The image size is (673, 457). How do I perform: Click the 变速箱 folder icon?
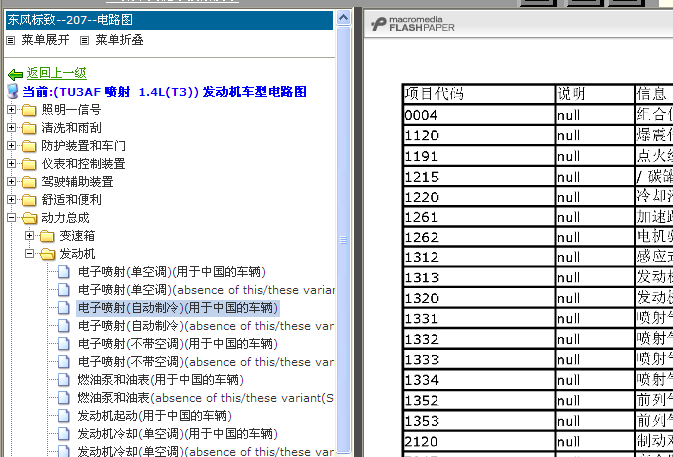47,236
